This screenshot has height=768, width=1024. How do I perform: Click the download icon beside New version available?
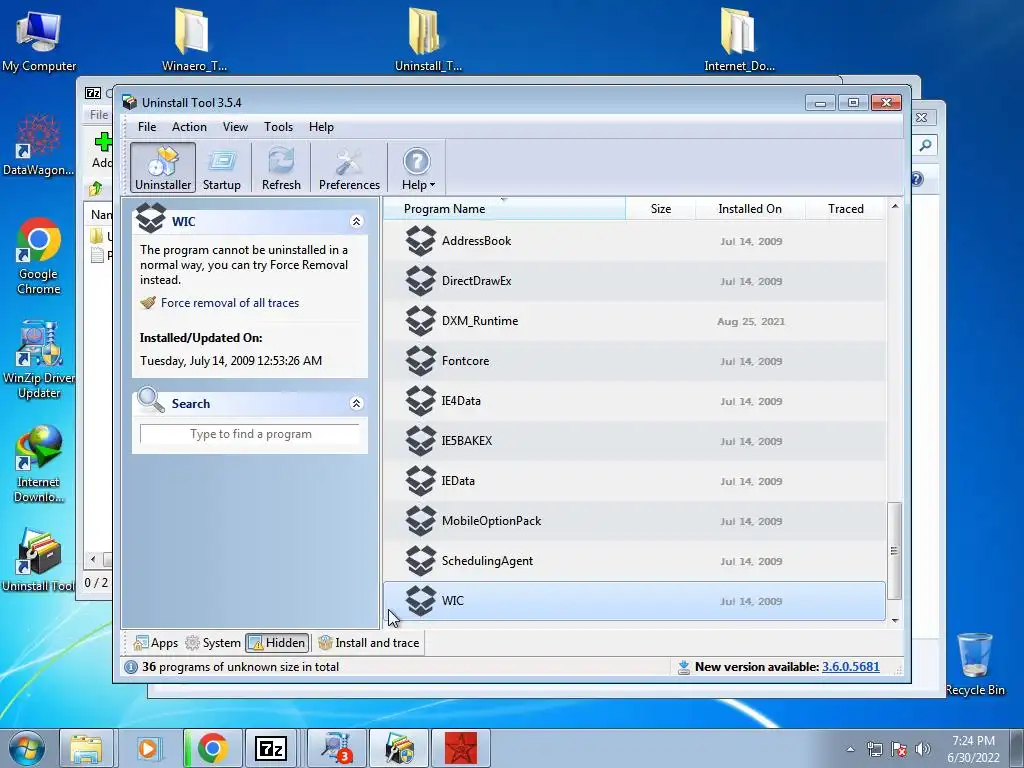click(x=684, y=667)
